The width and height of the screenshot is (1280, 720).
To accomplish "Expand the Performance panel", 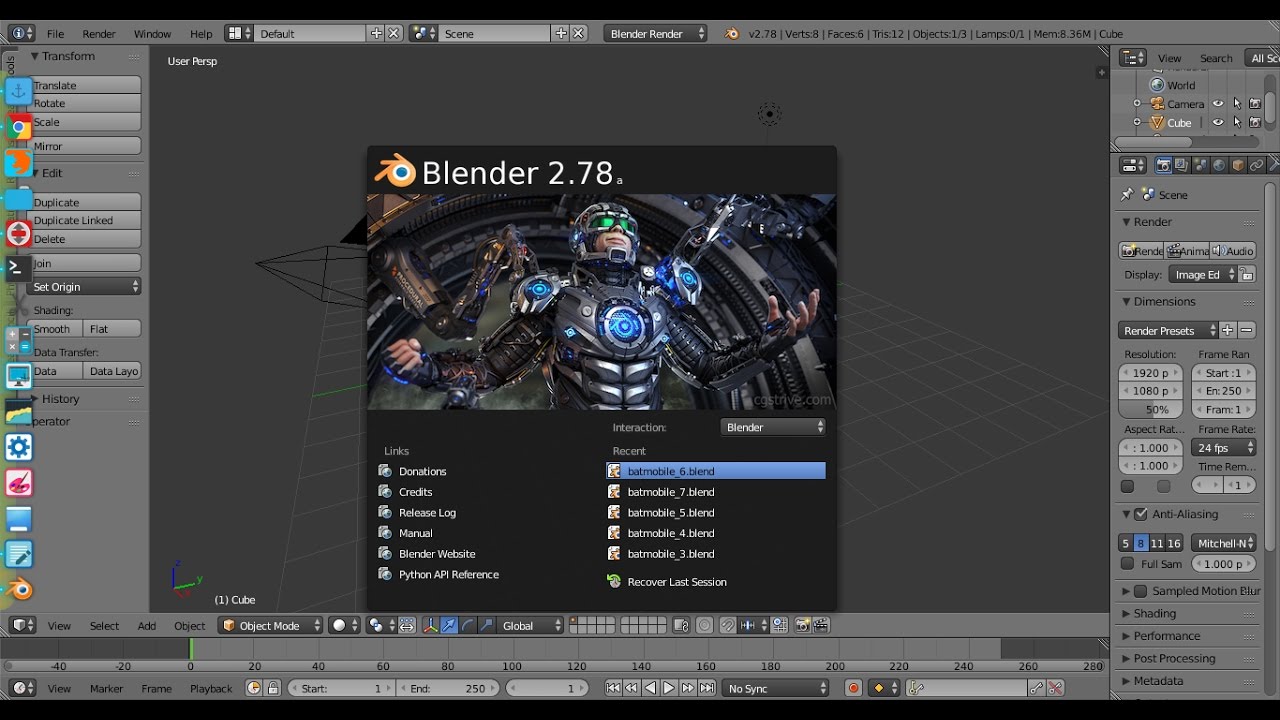I will point(1166,636).
